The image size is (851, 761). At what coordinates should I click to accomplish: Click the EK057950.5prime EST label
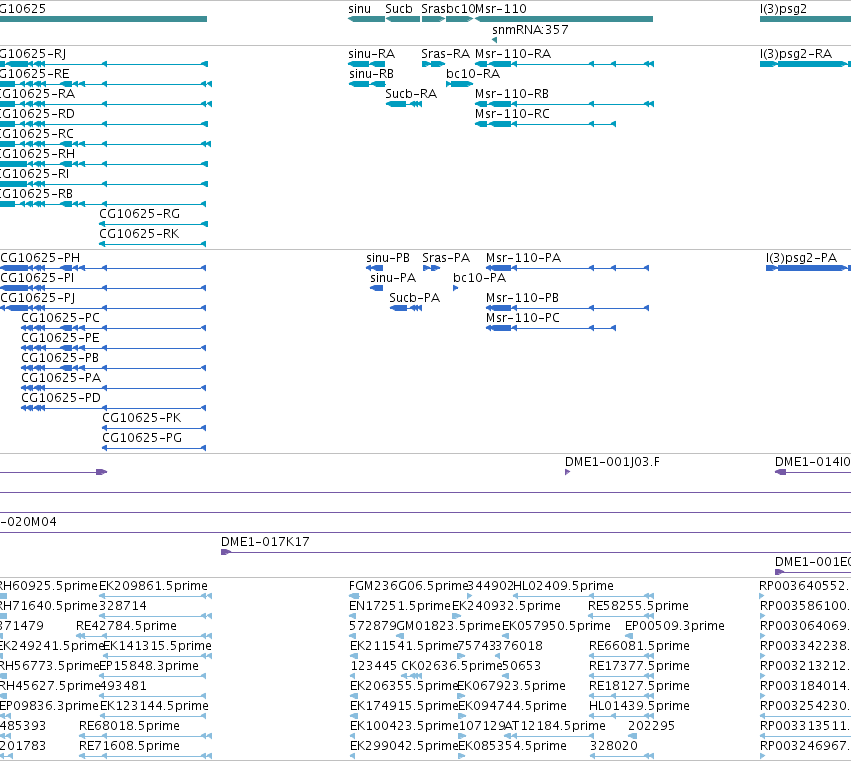(x=556, y=626)
